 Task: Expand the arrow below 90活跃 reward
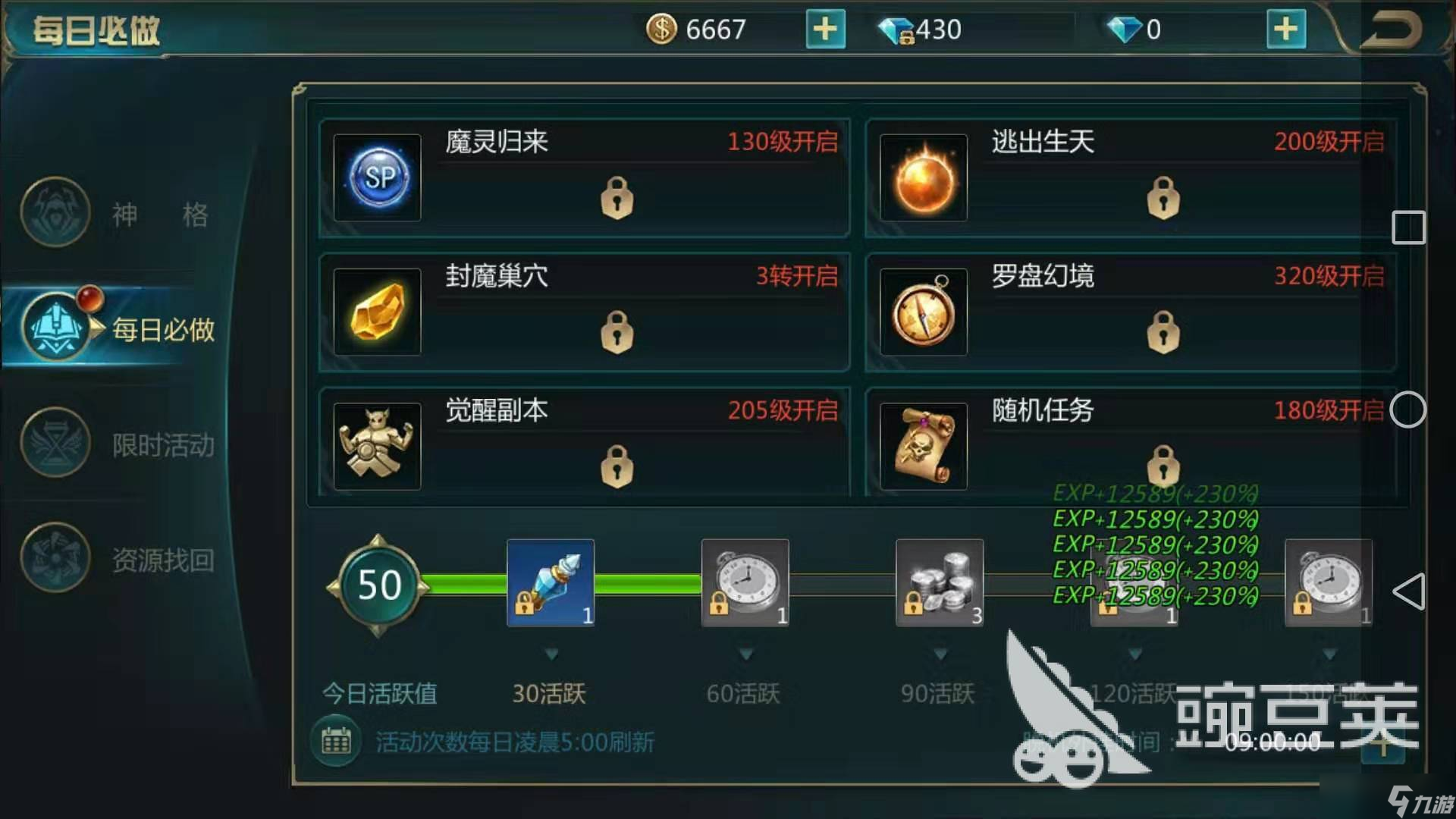940,654
